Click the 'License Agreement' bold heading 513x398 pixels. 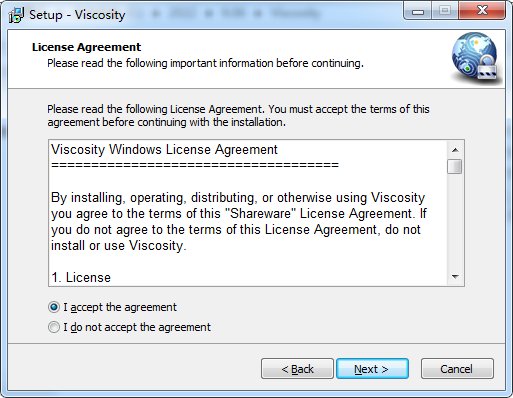pos(87,47)
